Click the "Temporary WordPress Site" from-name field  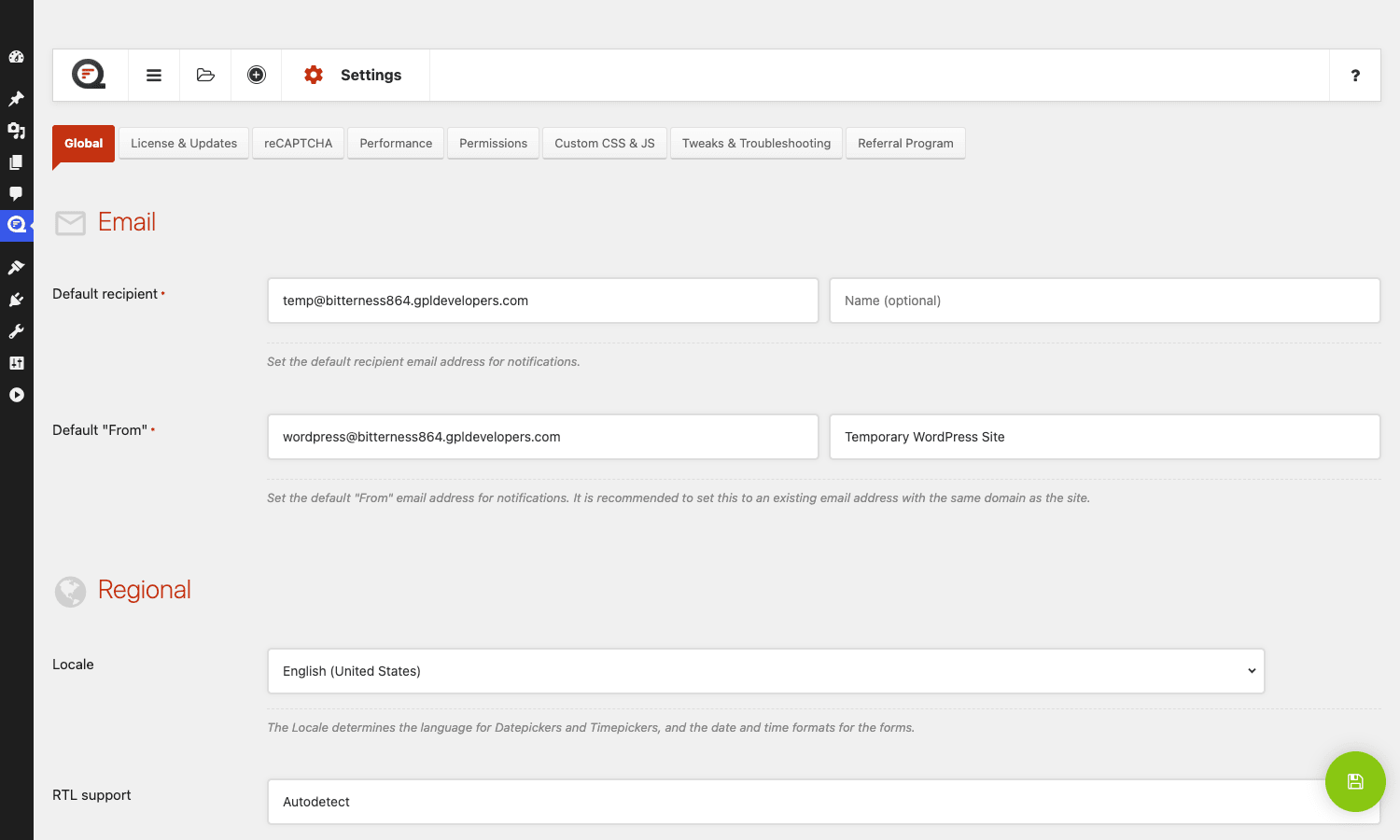[x=1105, y=437]
